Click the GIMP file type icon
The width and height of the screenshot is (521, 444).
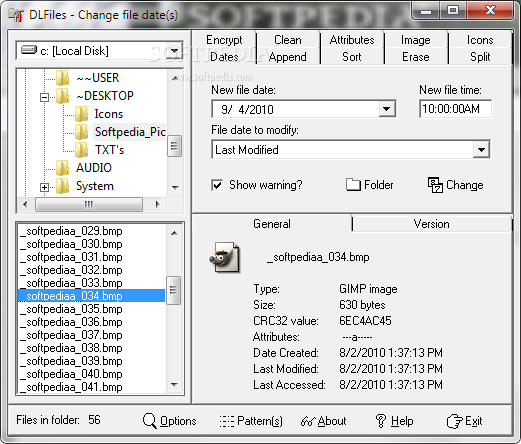point(225,257)
